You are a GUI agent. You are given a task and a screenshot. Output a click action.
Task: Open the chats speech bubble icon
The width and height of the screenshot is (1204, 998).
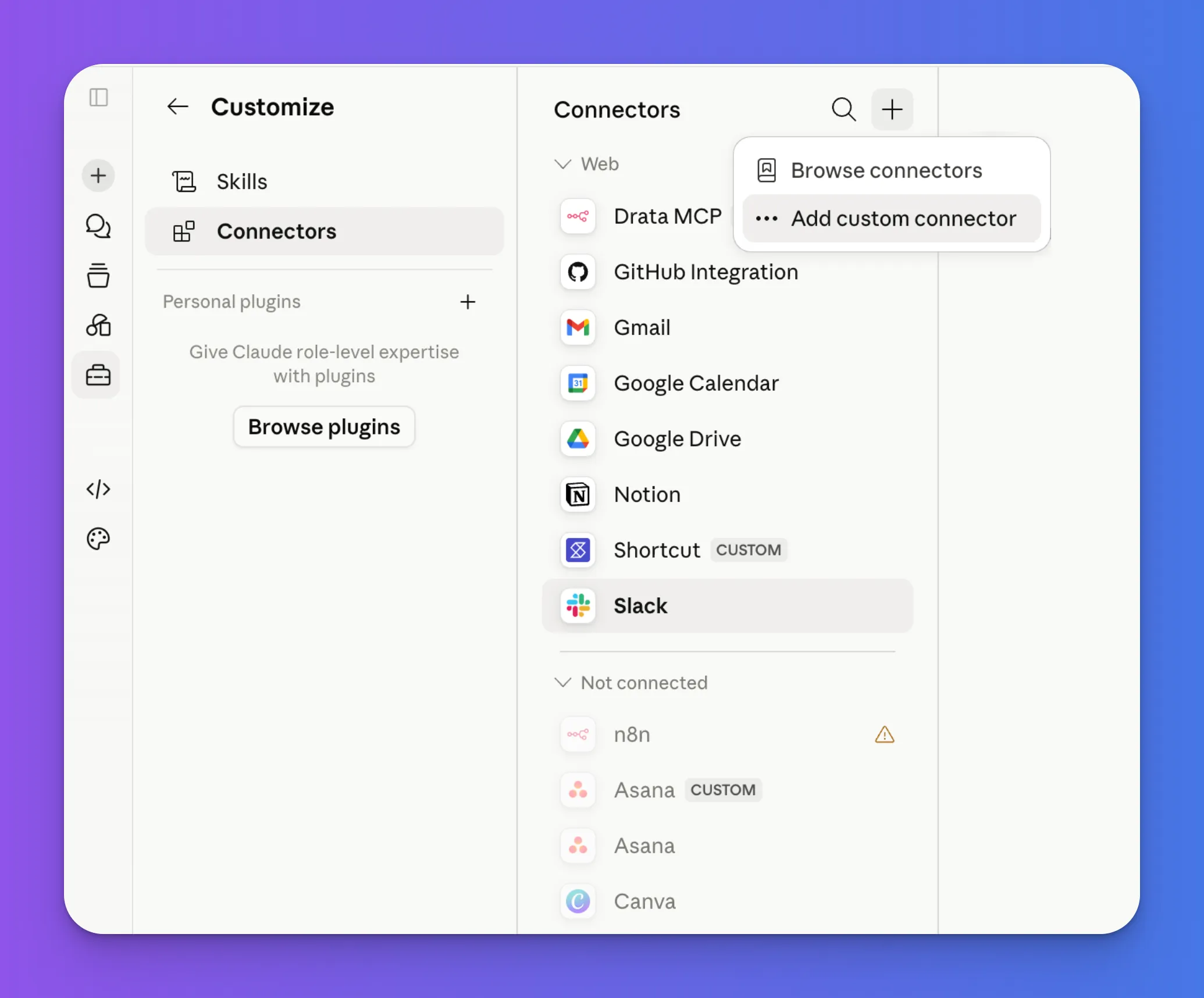[98, 226]
